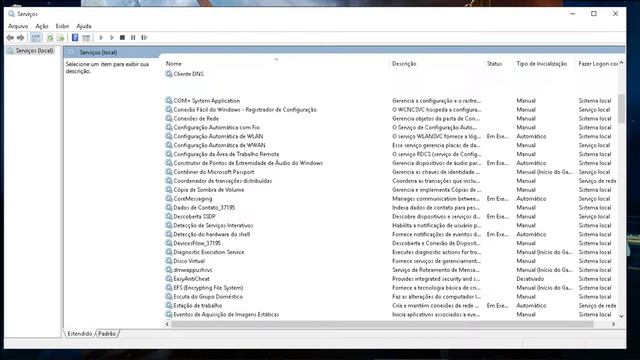The height and width of the screenshot is (360, 640).
Task: Click gear icon beside Cliente DNS
Action: (x=169, y=73)
